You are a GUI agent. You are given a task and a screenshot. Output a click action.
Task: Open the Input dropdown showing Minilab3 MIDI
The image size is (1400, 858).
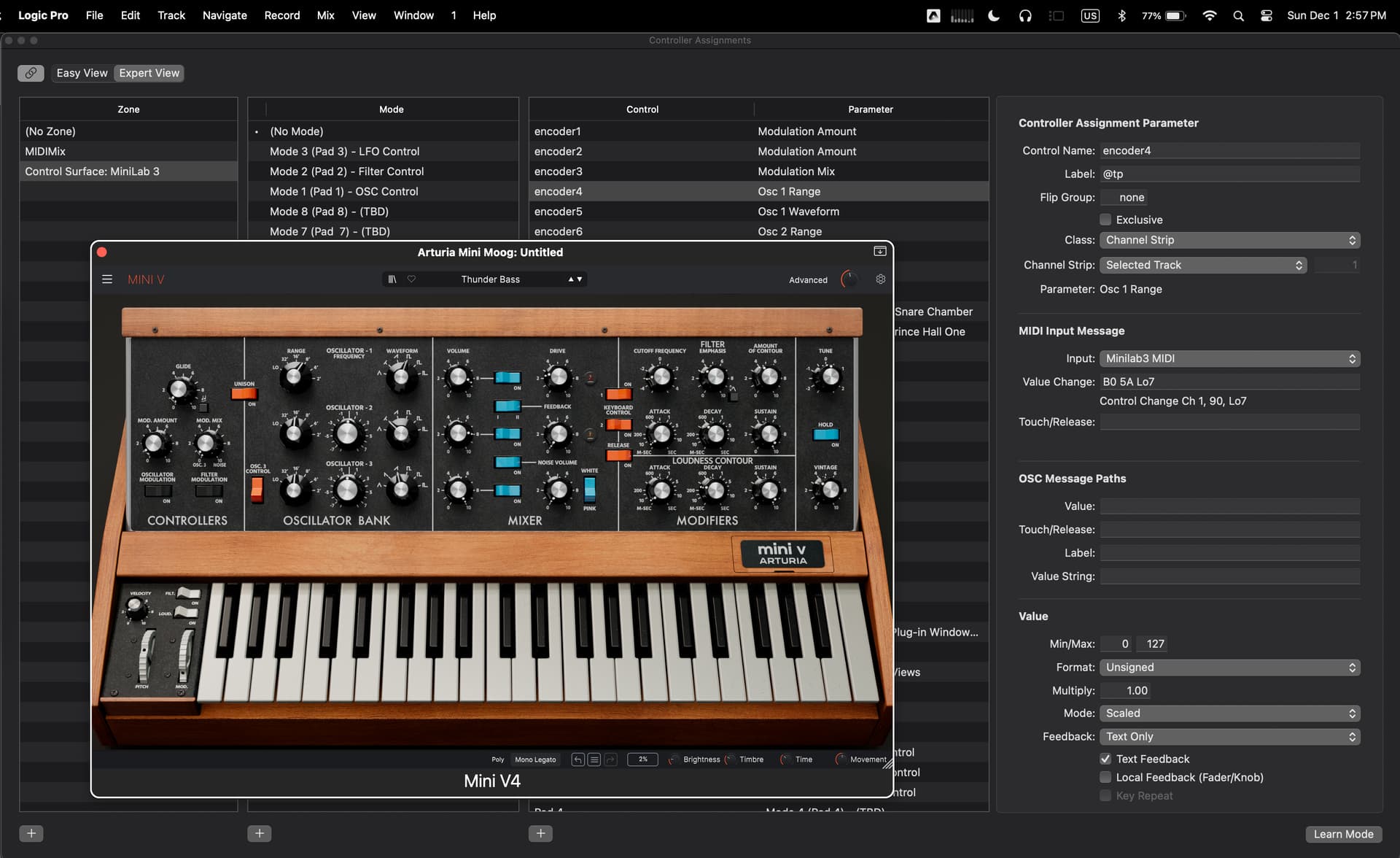click(1229, 358)
